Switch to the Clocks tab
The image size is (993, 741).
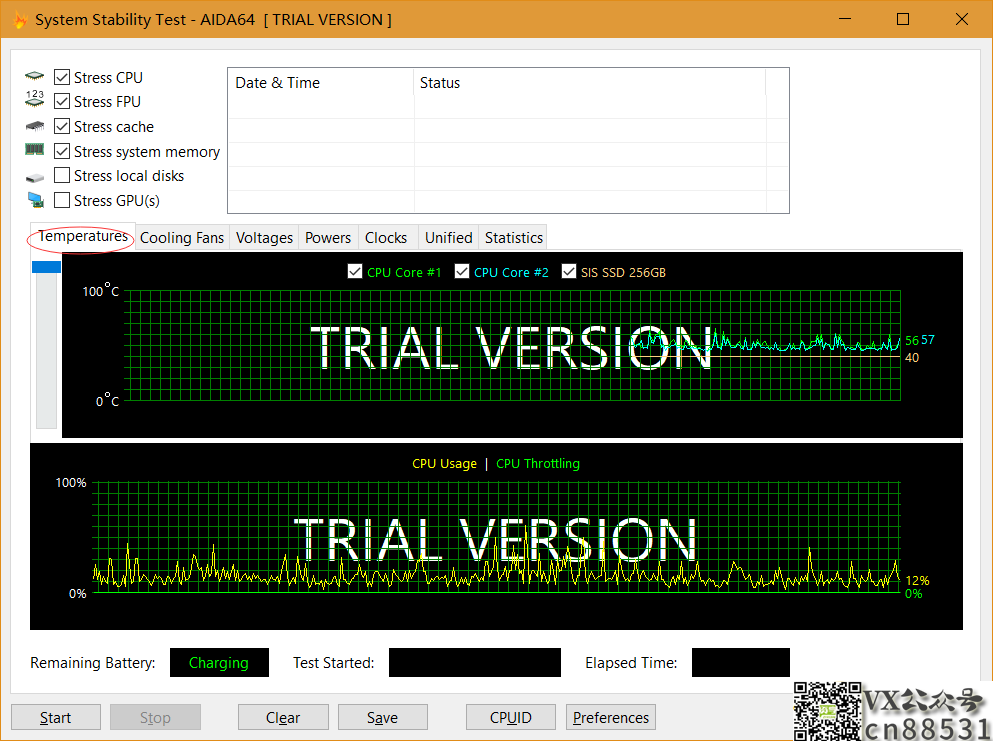tap(386, 238)
